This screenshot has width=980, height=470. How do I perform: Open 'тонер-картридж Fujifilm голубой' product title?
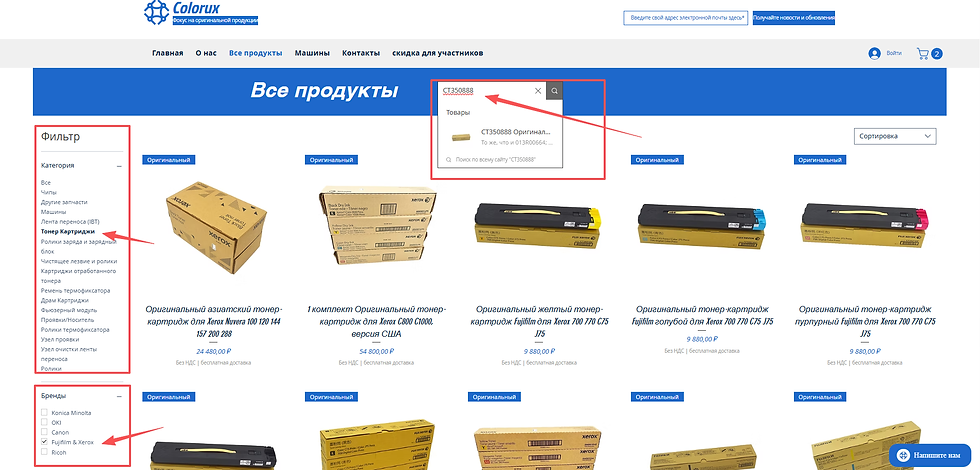(x=702, y=315)
